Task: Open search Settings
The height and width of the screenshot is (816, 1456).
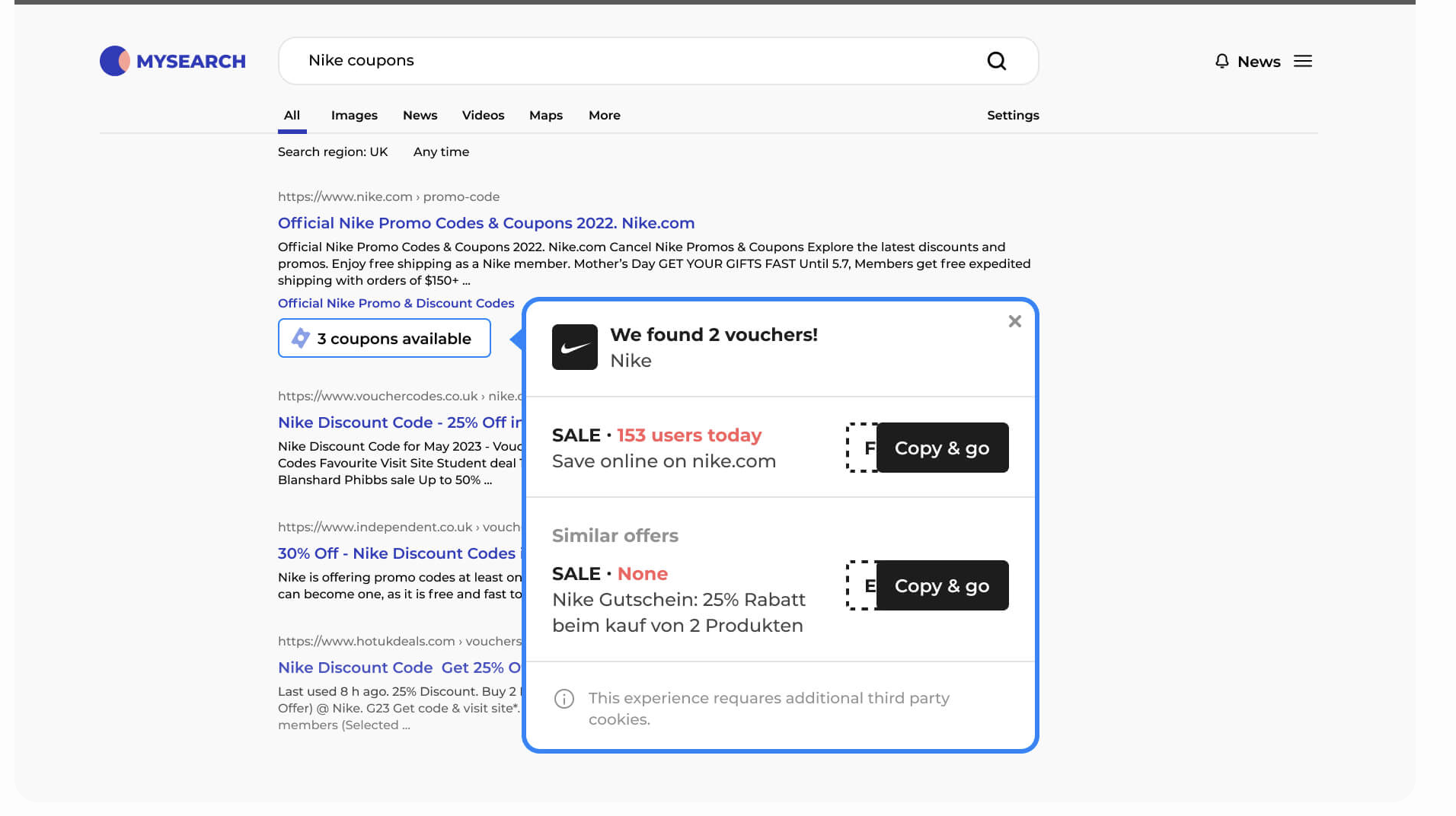Action: pyautogui.click(x=1013, y=115)
